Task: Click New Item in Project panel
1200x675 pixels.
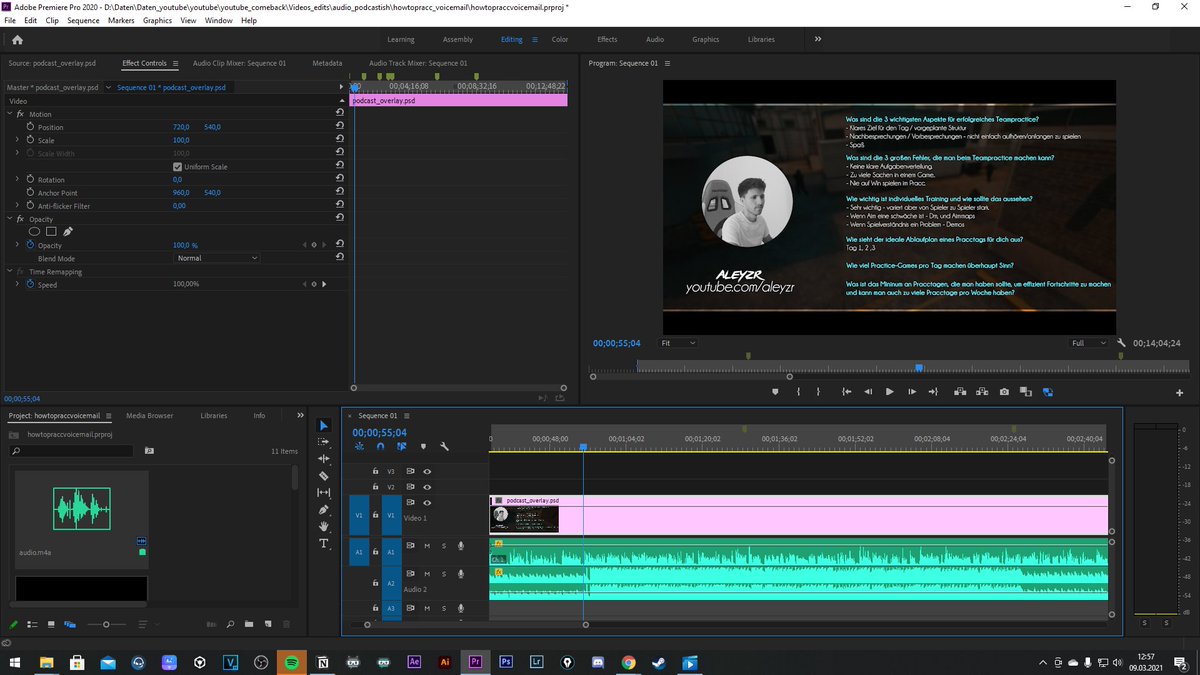Action: (x=268, y=624)
